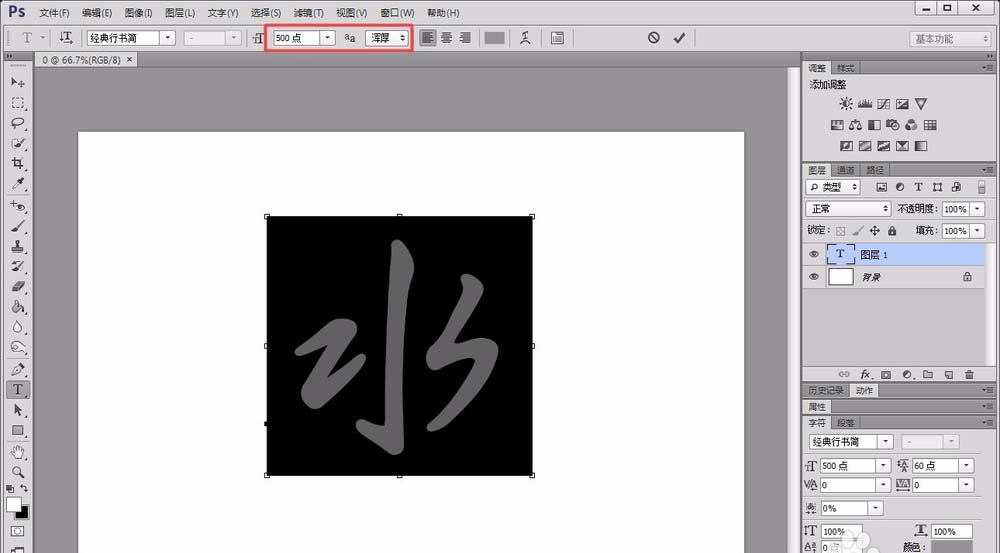Select the Horizontal Type tool
Screen dimensions: 1000x553
[x=18, y=390]
